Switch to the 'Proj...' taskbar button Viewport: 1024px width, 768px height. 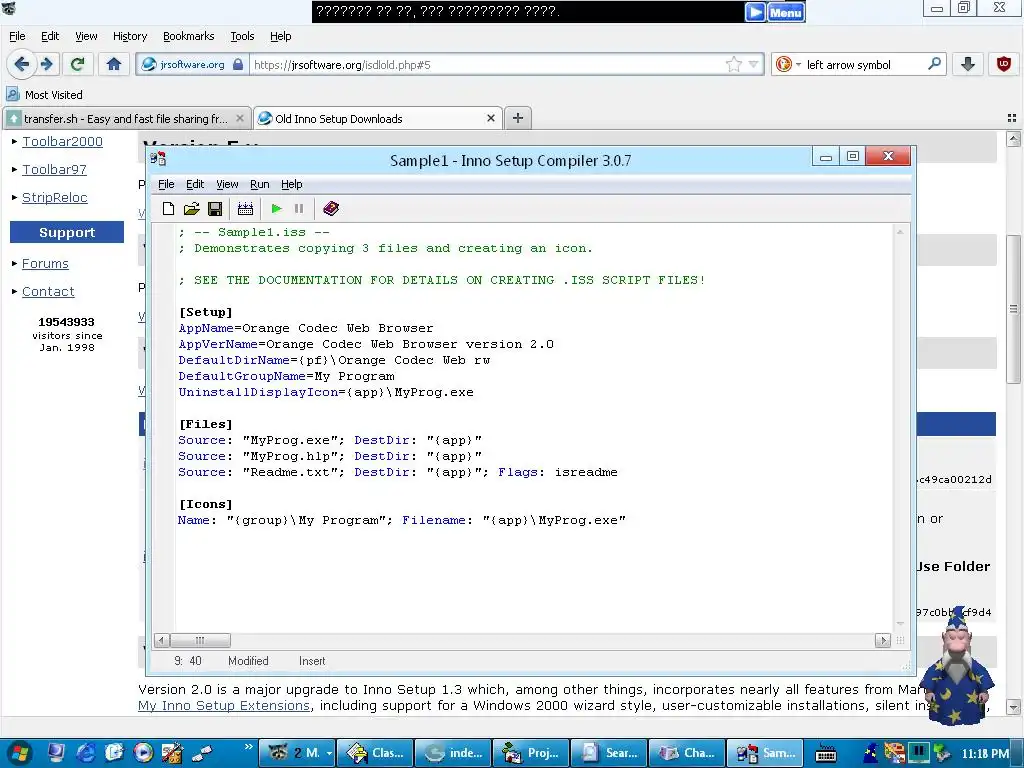(530, 753)
